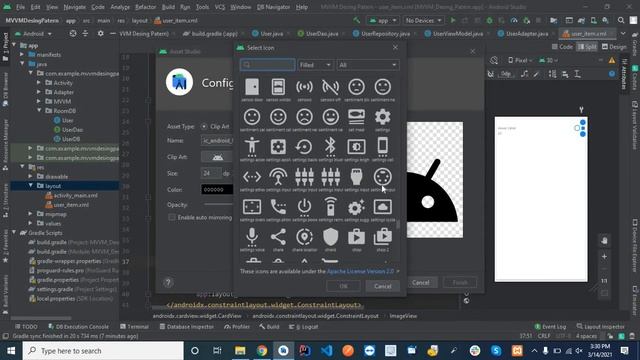Select the settings ethernet icon
This screenshot has height=360, width=640.
click(252, 177)
